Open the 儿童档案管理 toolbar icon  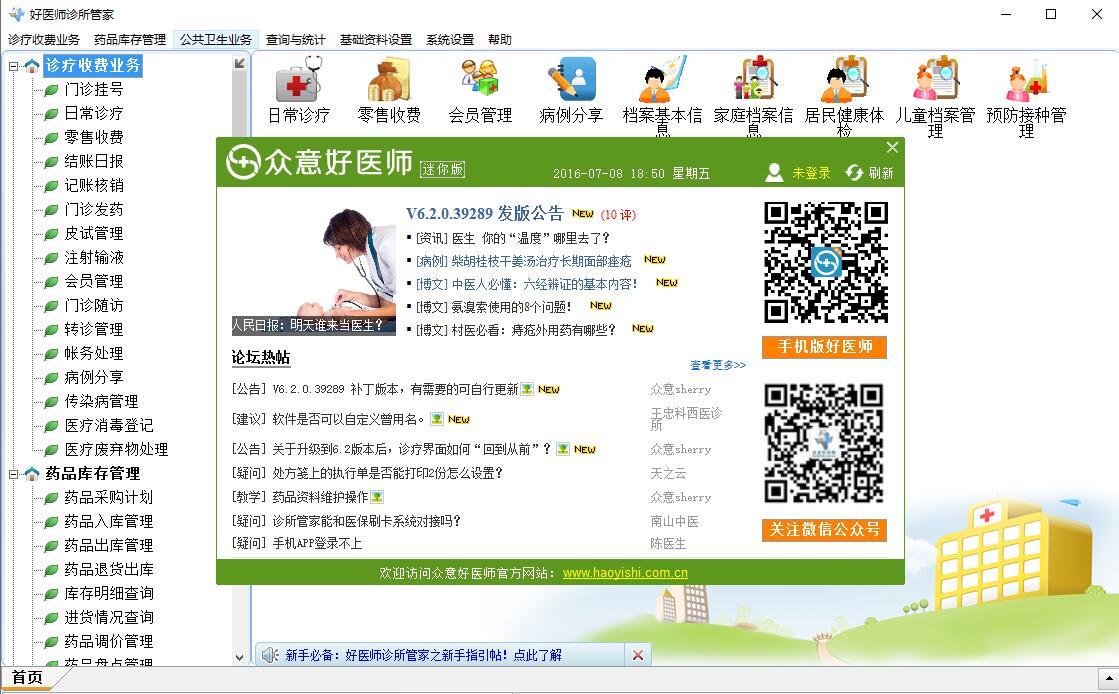pos(936,79)
